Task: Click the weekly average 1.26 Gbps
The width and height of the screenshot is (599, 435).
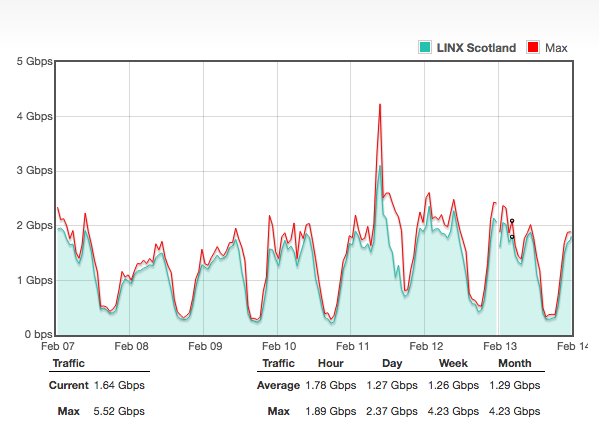Action: [x=453, y=385]
